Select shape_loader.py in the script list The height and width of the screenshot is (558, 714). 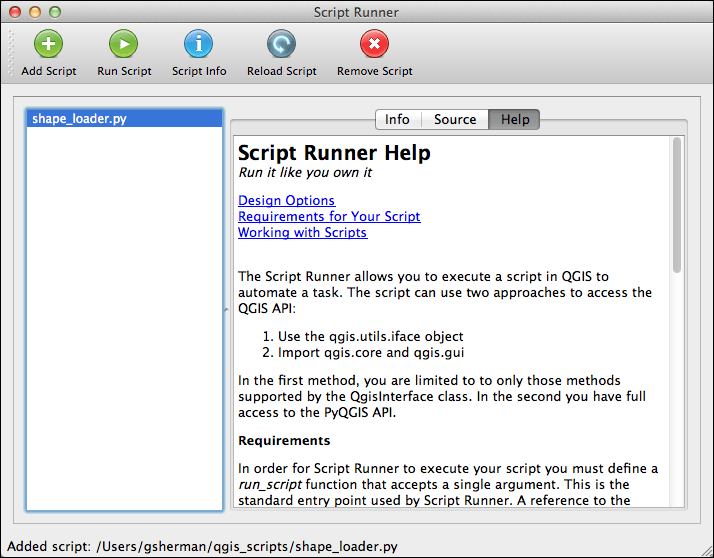124,119
